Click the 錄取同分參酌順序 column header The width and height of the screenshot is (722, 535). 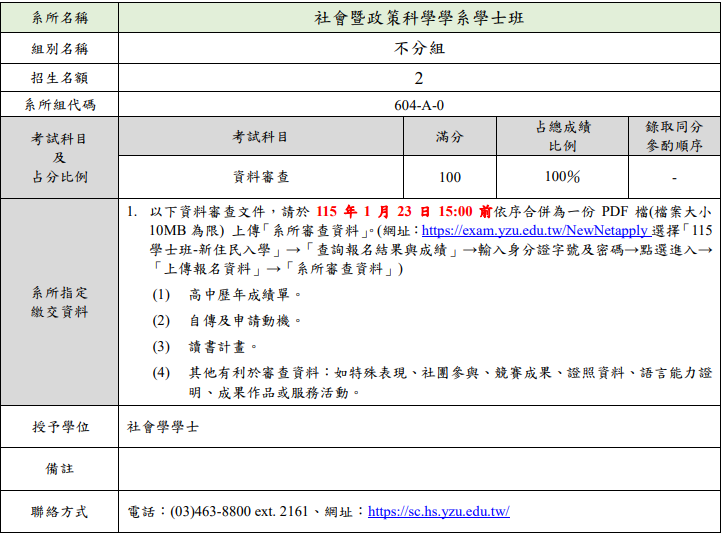point(674,136)
